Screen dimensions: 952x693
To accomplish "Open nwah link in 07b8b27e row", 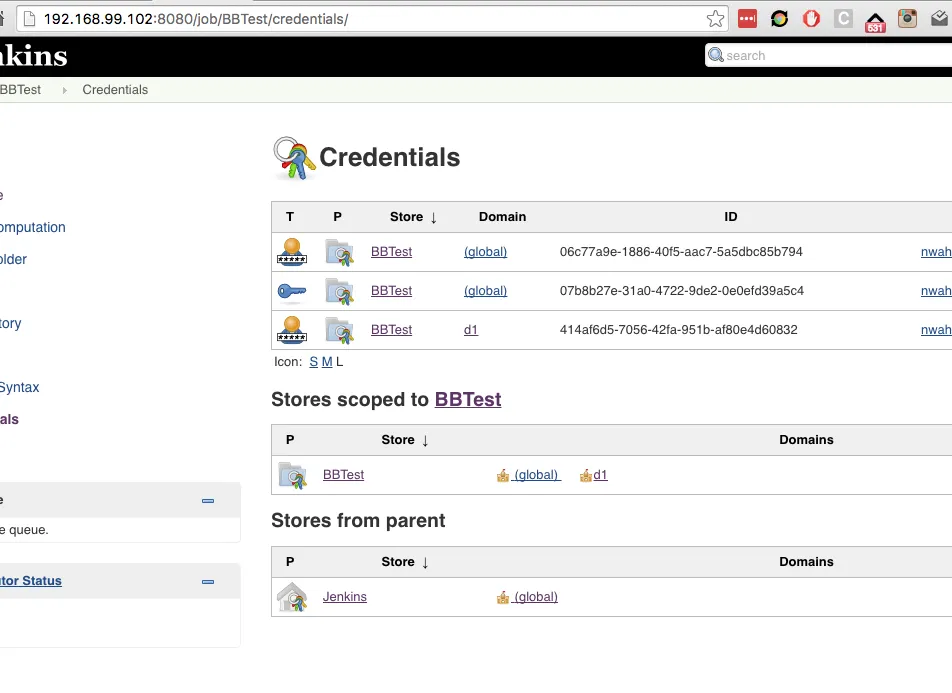I will [936, 290].
